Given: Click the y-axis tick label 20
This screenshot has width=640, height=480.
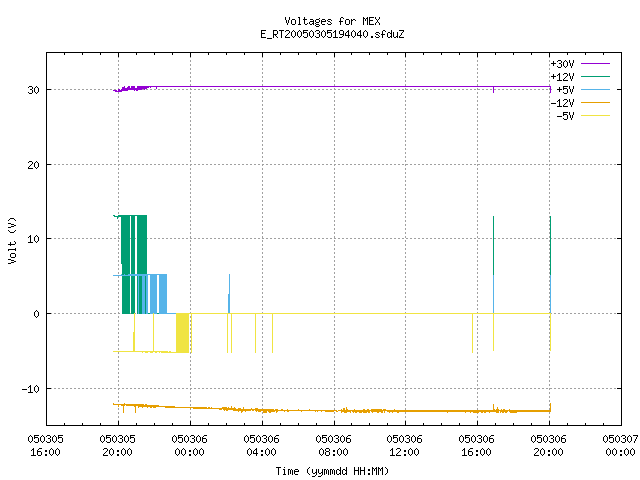Looking at the screenshot, I should [x=33, y=165].
